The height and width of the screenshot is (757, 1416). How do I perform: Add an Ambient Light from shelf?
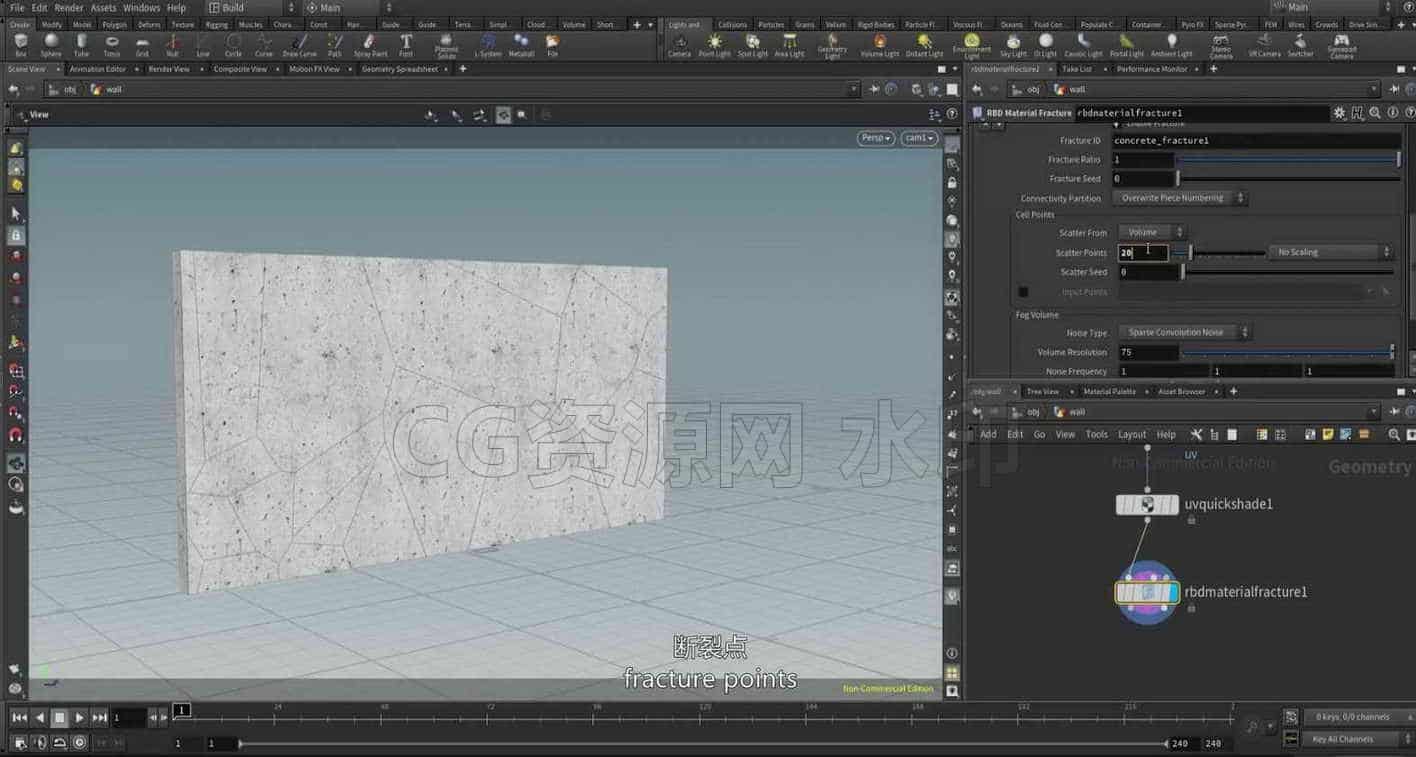pyautogui.click(x=1171, y=44)
